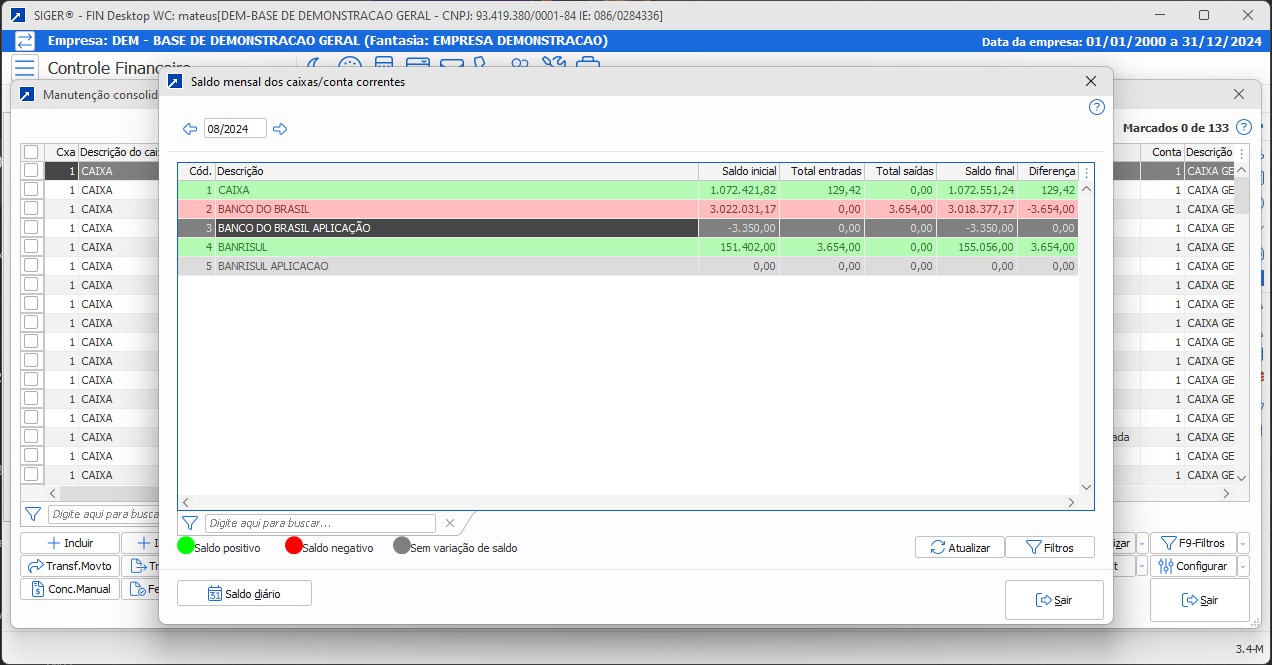Image resolution: width=1272 pixels, height=665 pixels.
Task: Sort by Total entradas column header
Action: [x=821, y=172]
